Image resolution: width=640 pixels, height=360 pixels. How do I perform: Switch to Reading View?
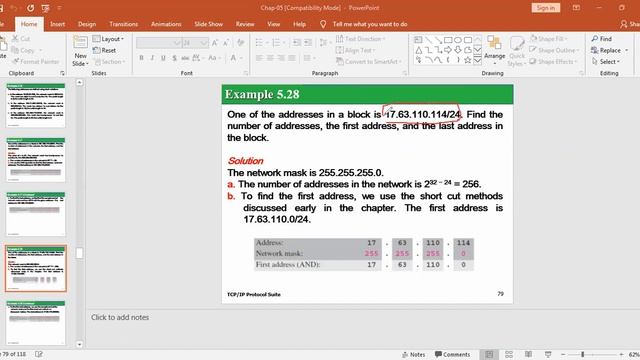pos(528,354)
